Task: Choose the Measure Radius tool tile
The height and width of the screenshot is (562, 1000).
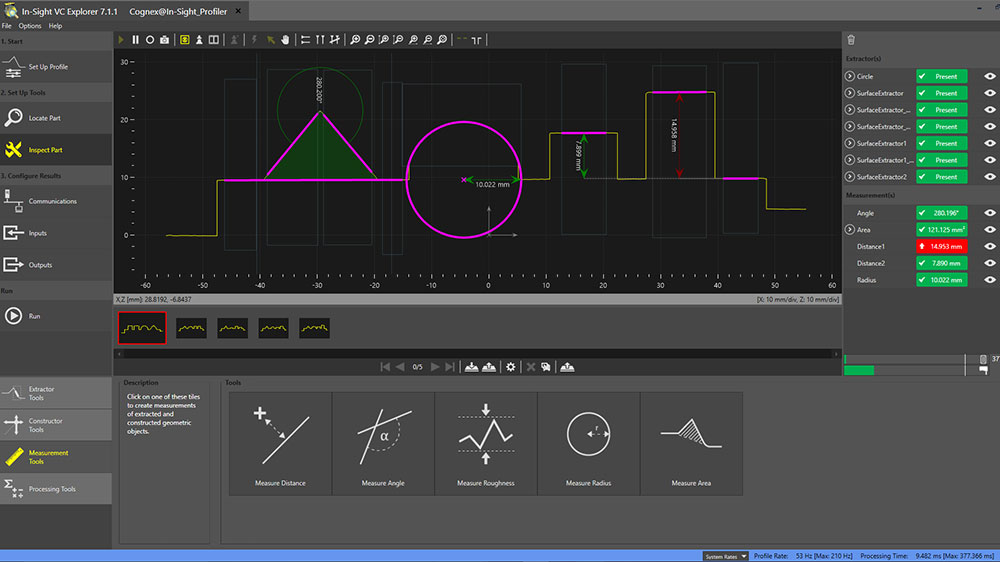Action: (x=589, y=443)
